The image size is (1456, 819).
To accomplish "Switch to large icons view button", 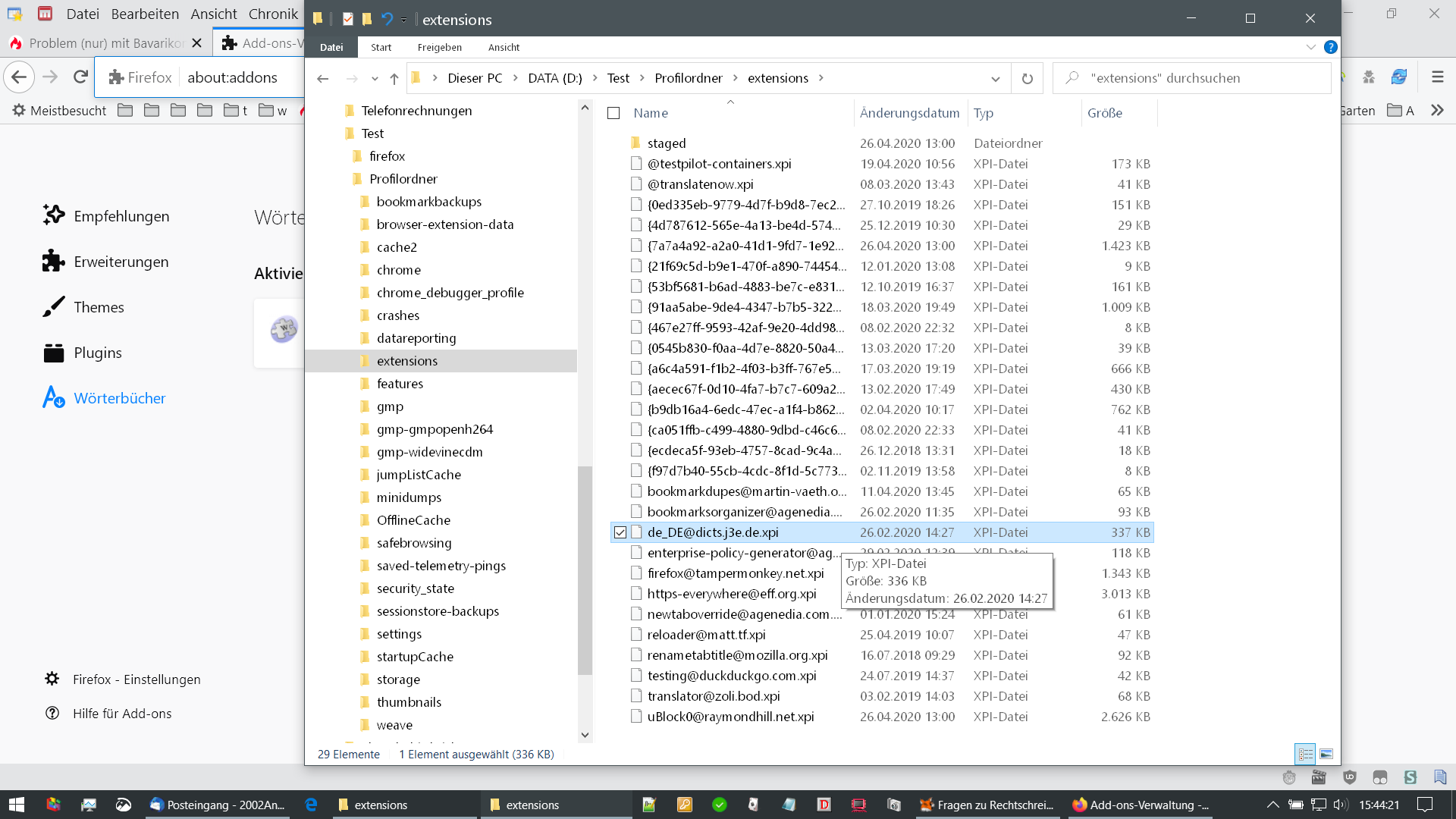I will 1326,754.
